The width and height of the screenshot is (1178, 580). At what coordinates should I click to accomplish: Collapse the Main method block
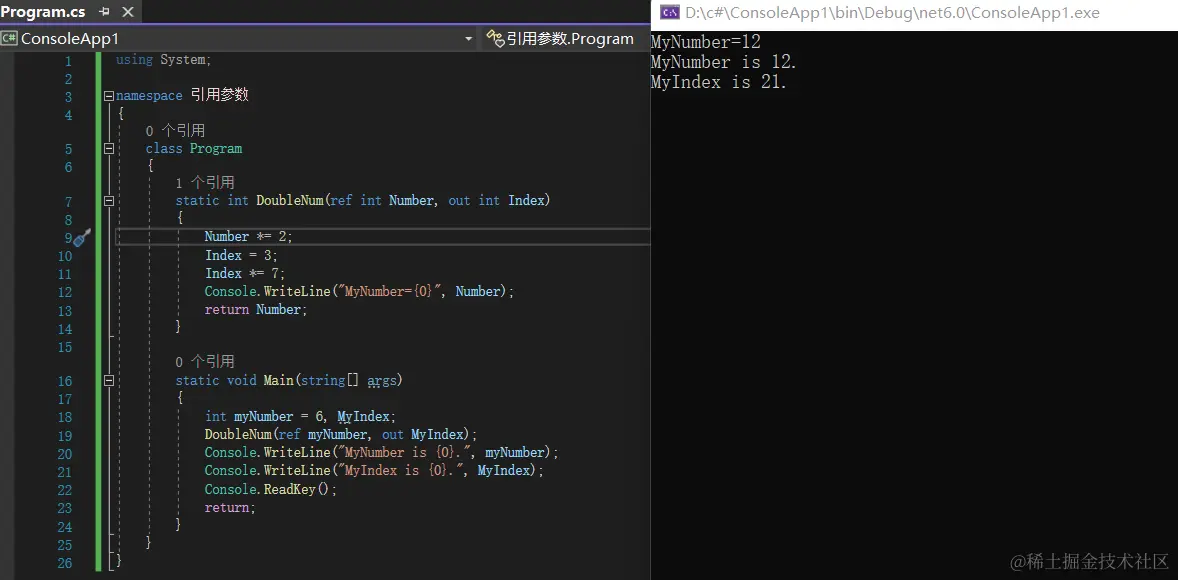[x=109, y=381]
